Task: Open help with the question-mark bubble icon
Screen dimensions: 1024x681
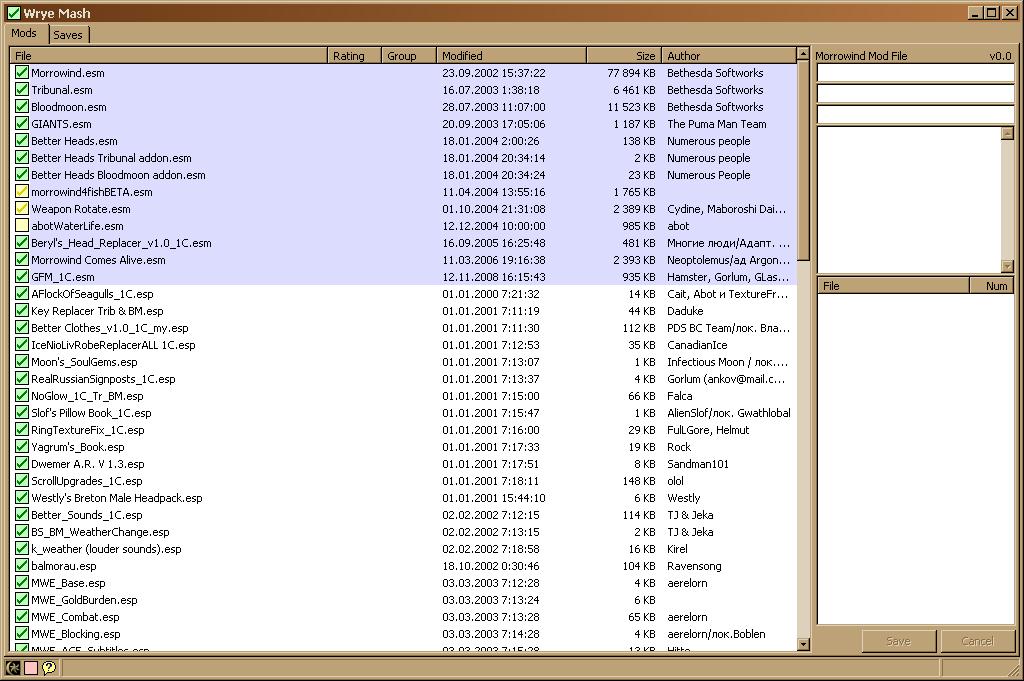Action: click(49, 667)
